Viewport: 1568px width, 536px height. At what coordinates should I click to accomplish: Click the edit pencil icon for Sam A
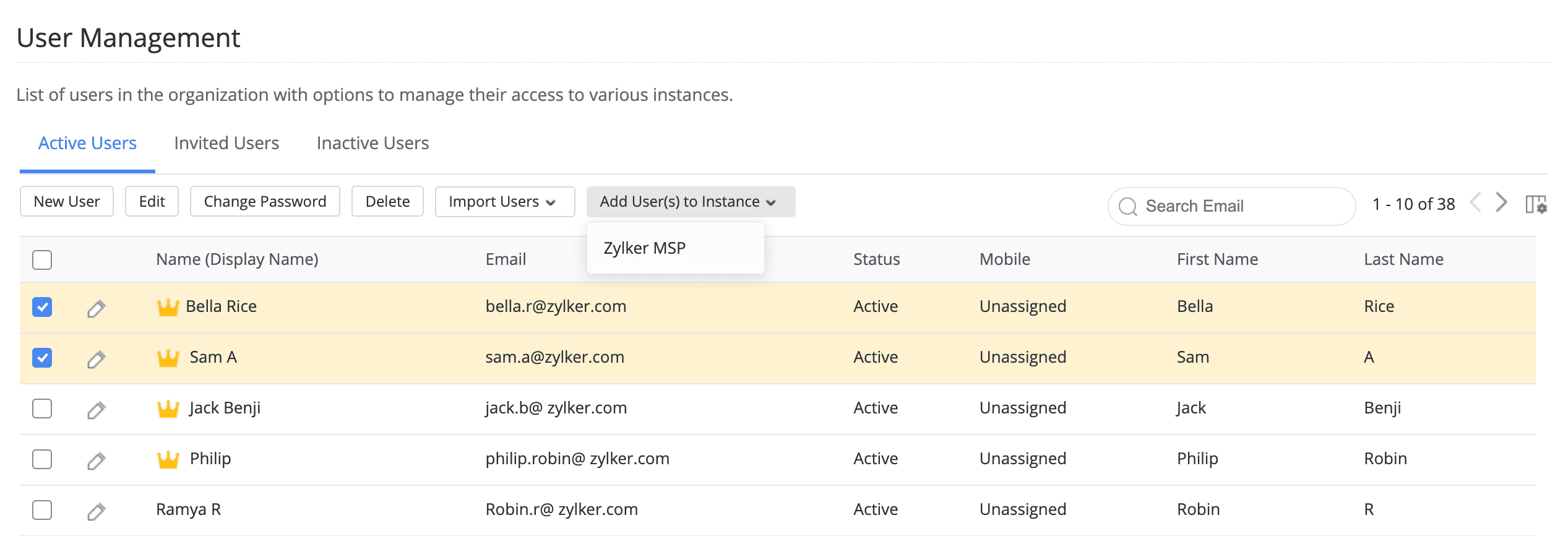[x=96, y=358]
